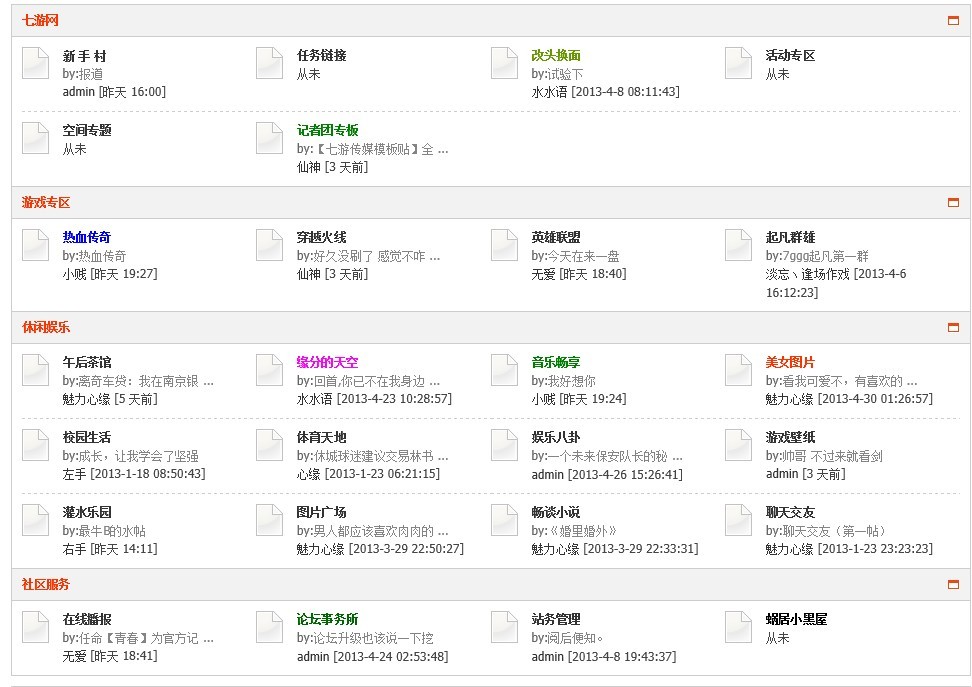Click the forum icon beside 聊天交友
This screenshot has width=972, height=687.
[739, 520]
